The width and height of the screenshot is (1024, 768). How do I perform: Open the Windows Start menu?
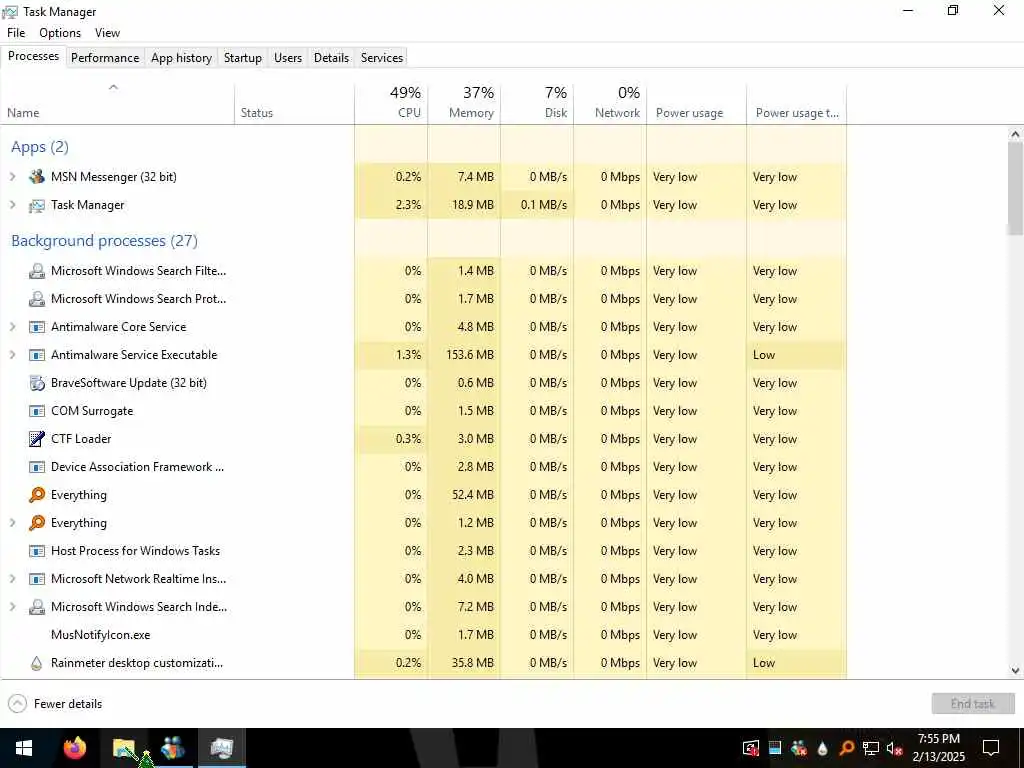pyautogui.click(x=24, y=748)
